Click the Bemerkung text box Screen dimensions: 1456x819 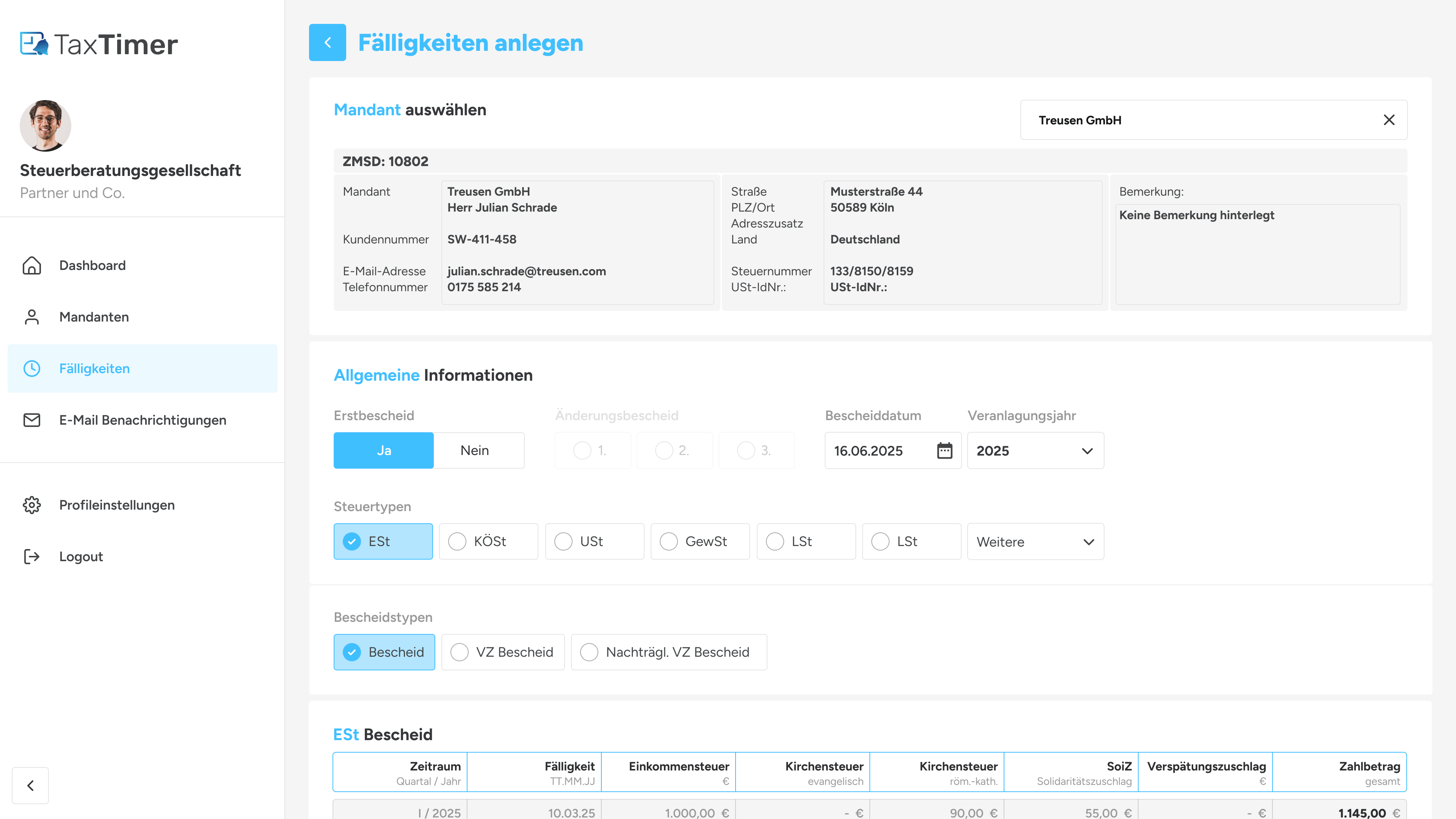[1258, 254]
